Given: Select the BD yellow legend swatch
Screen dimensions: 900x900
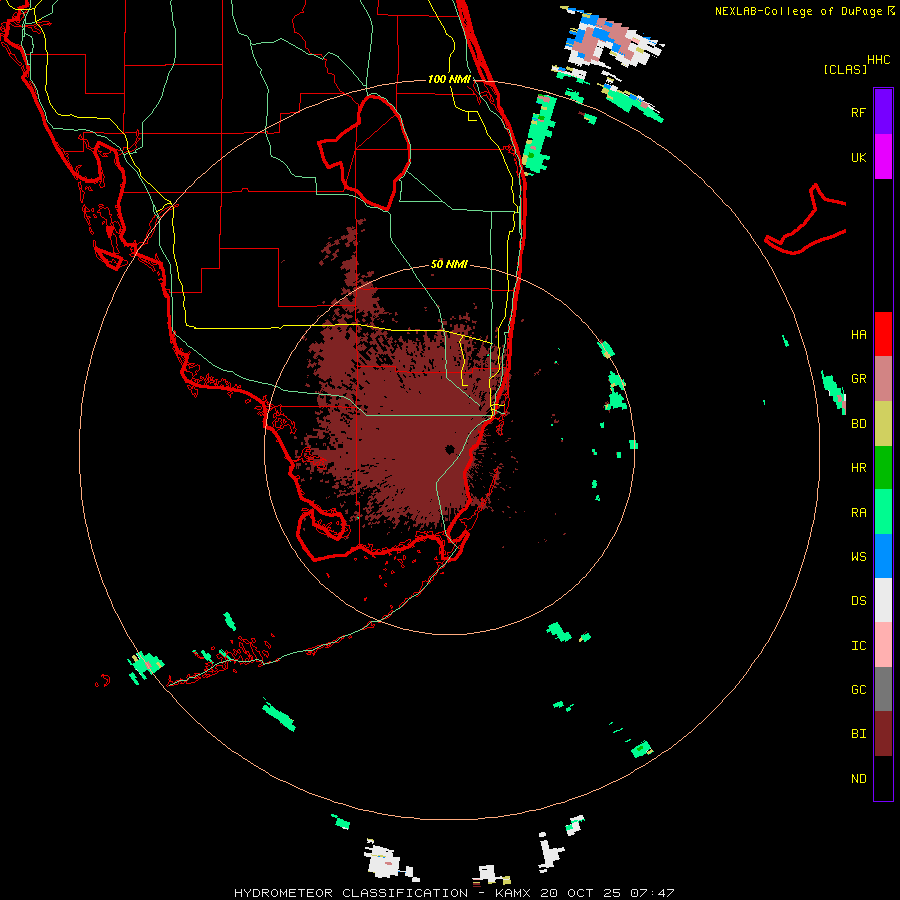Looking at the screenshot, I should tap(883, 424).
